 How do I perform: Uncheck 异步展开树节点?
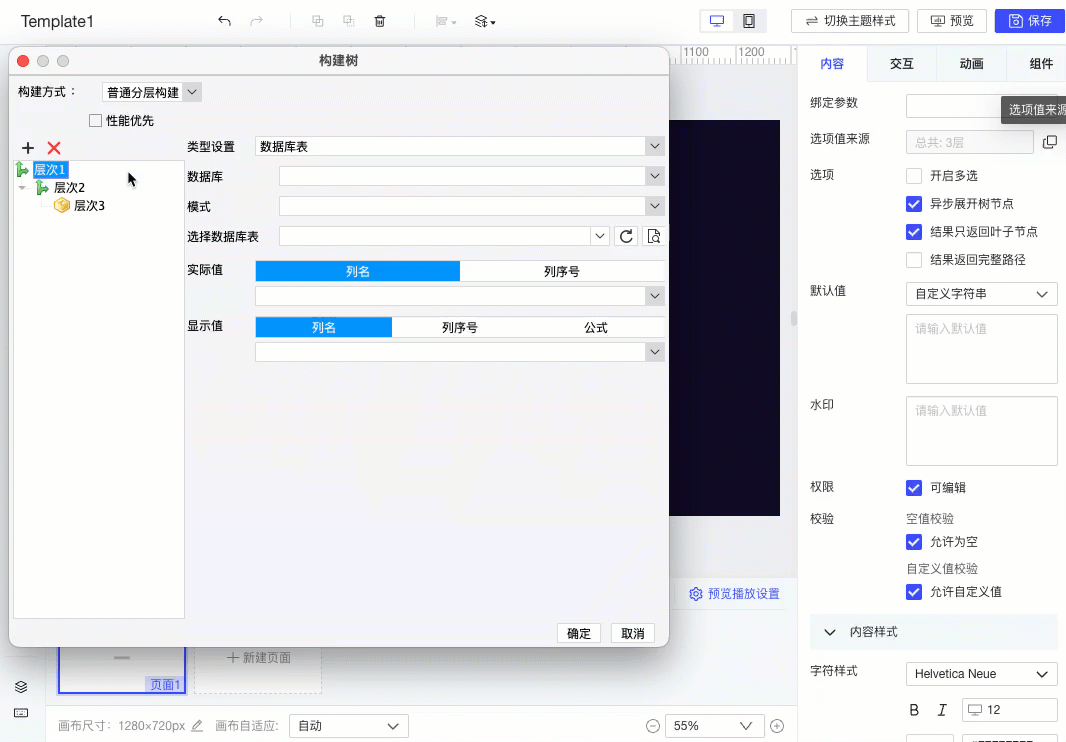[914, 203]
